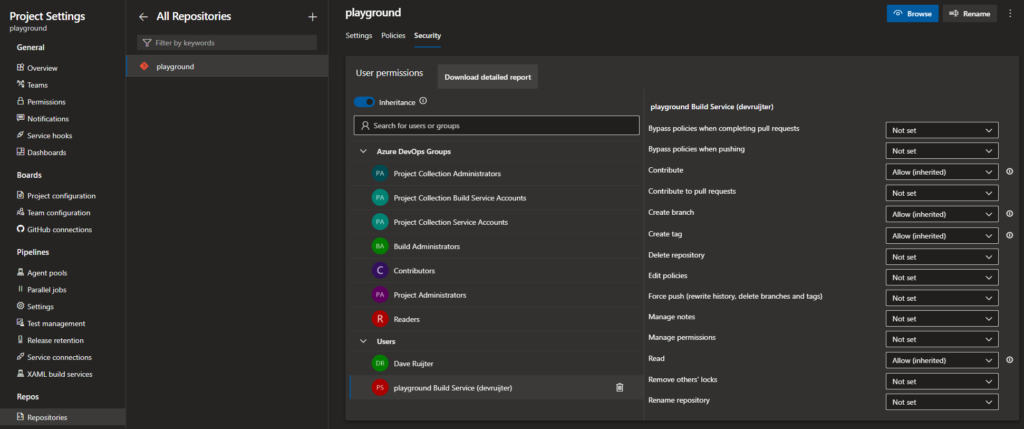Viewport: 1024px width, 429px height.
Task: Click the Browse button
Action: (912, 14)
